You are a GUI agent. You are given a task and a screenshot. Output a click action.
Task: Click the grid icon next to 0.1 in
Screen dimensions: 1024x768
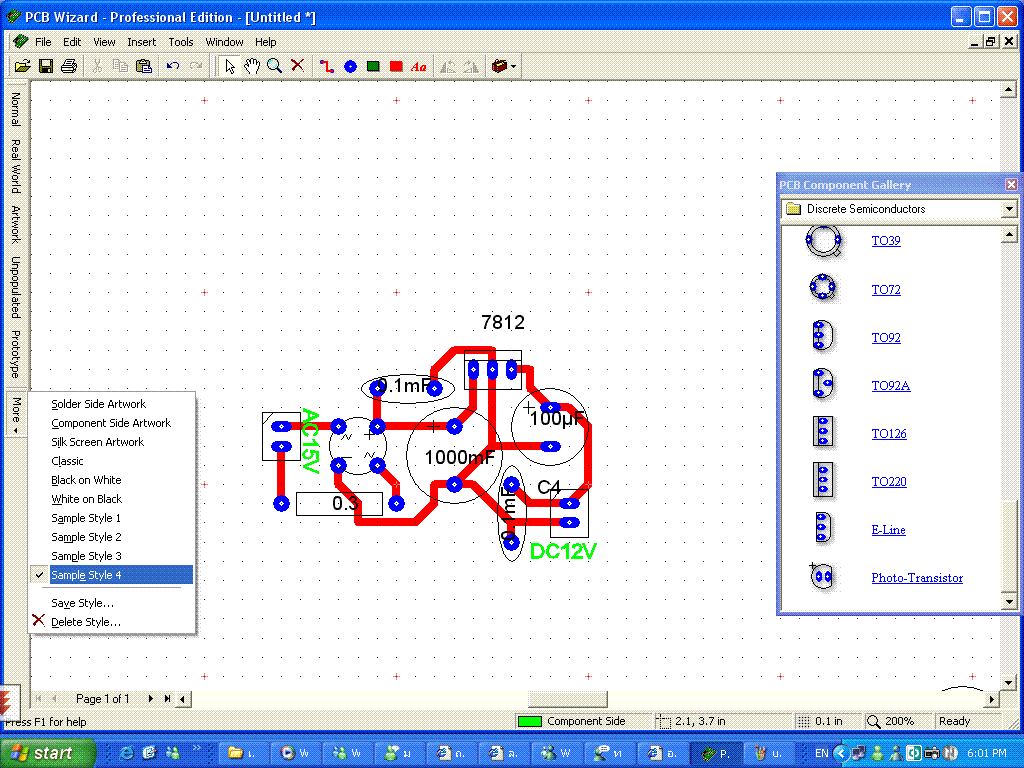[x=803, y=721]
